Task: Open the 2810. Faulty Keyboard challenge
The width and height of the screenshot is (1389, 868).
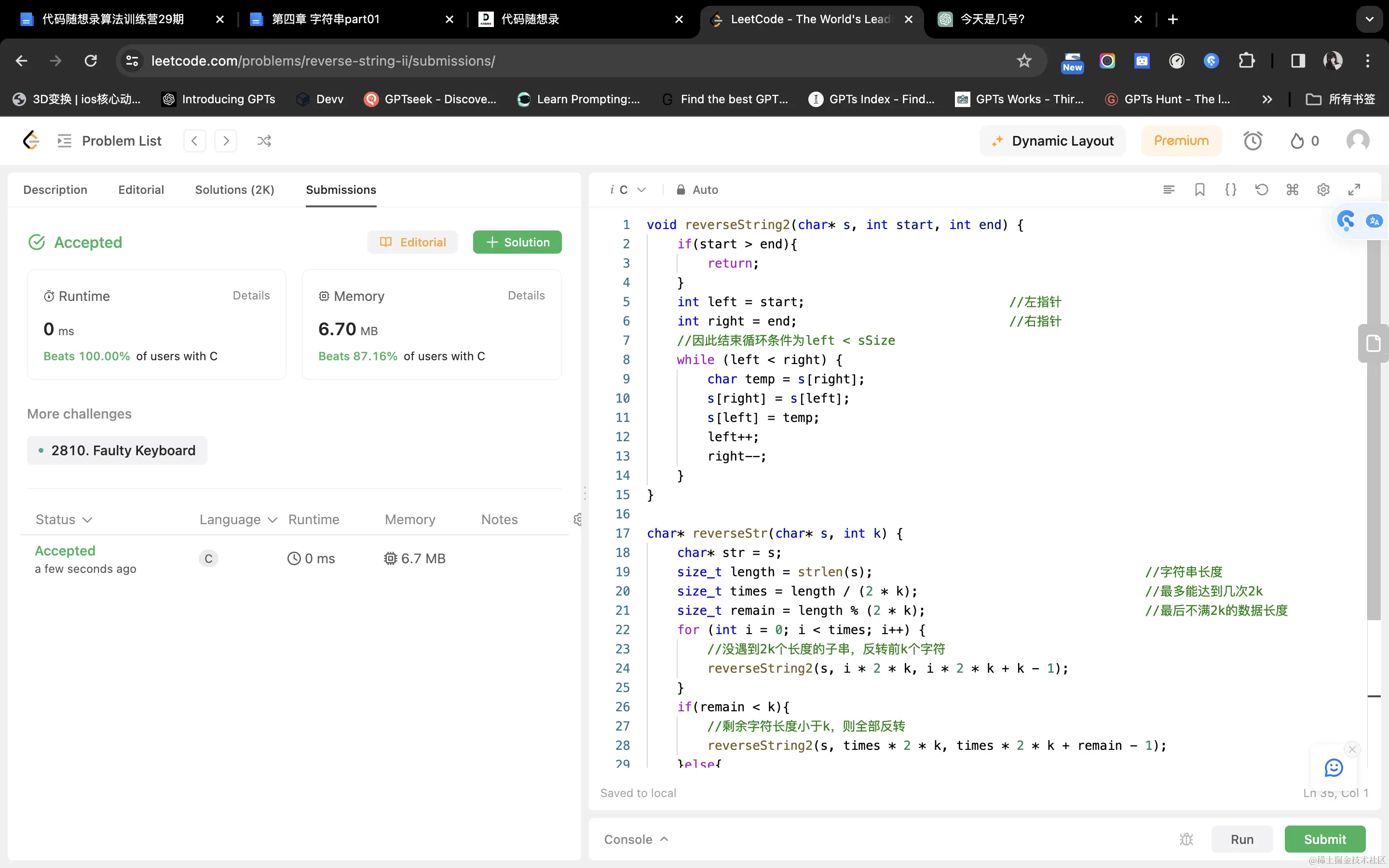Action: [117, 451]
